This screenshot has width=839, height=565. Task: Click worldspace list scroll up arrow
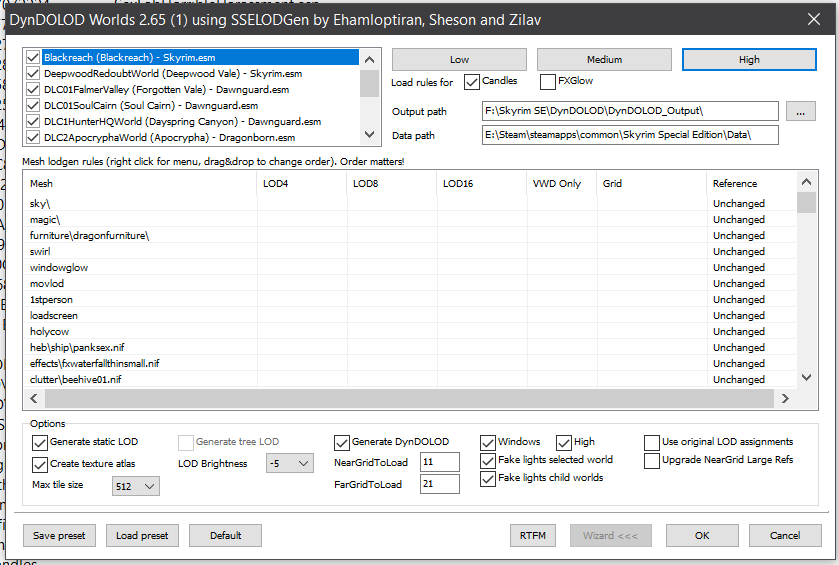tap(369, 59)
